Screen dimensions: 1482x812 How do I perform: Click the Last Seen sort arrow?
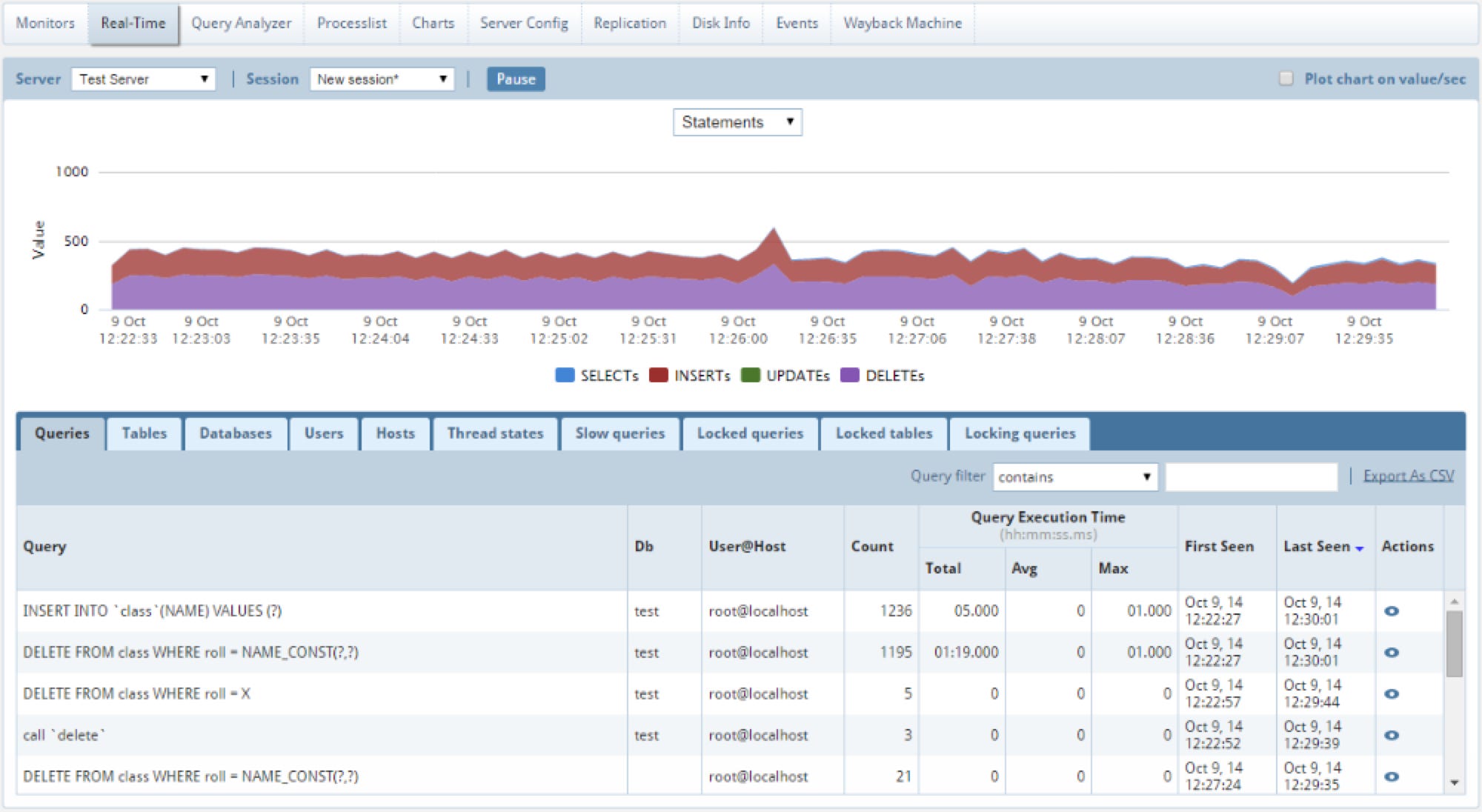1360,548
